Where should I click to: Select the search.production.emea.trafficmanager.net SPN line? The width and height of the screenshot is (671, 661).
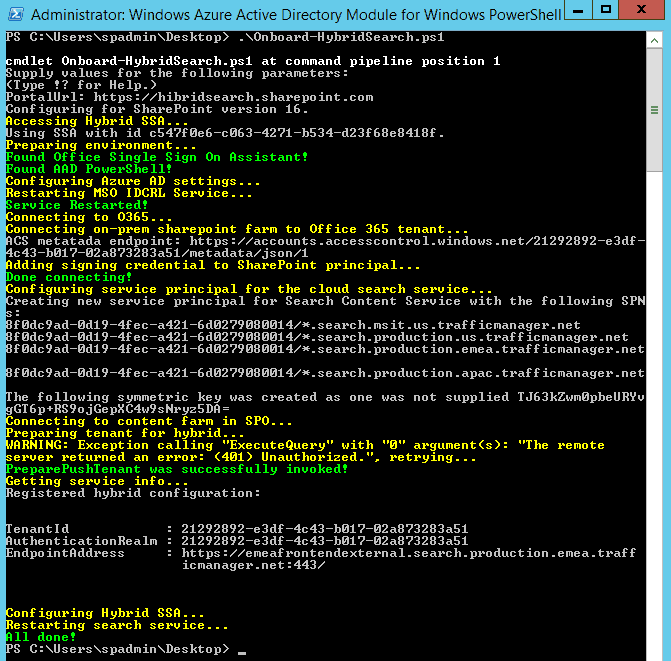(x=325, y=349)
